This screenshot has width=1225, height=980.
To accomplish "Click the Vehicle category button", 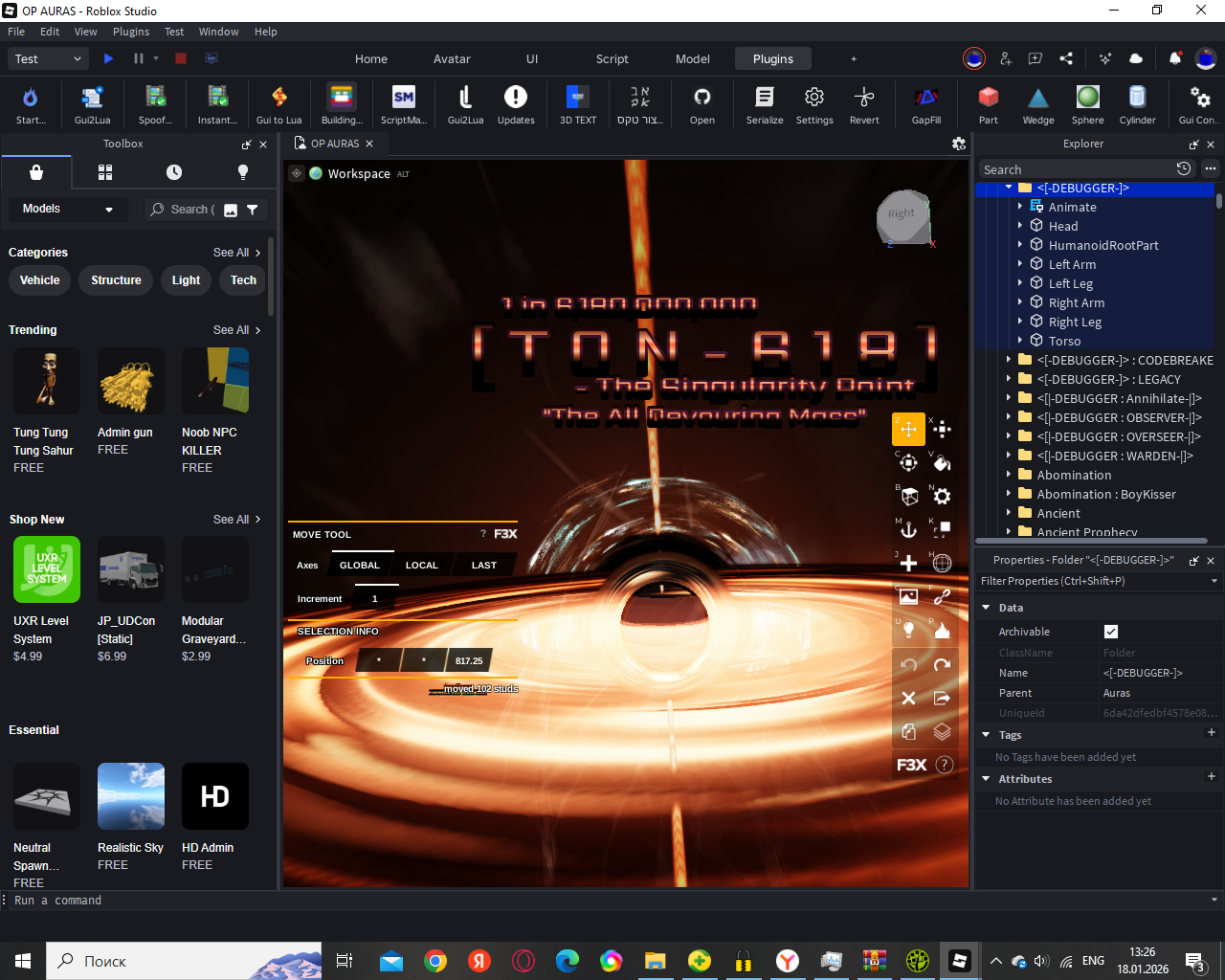I will 40,280.
